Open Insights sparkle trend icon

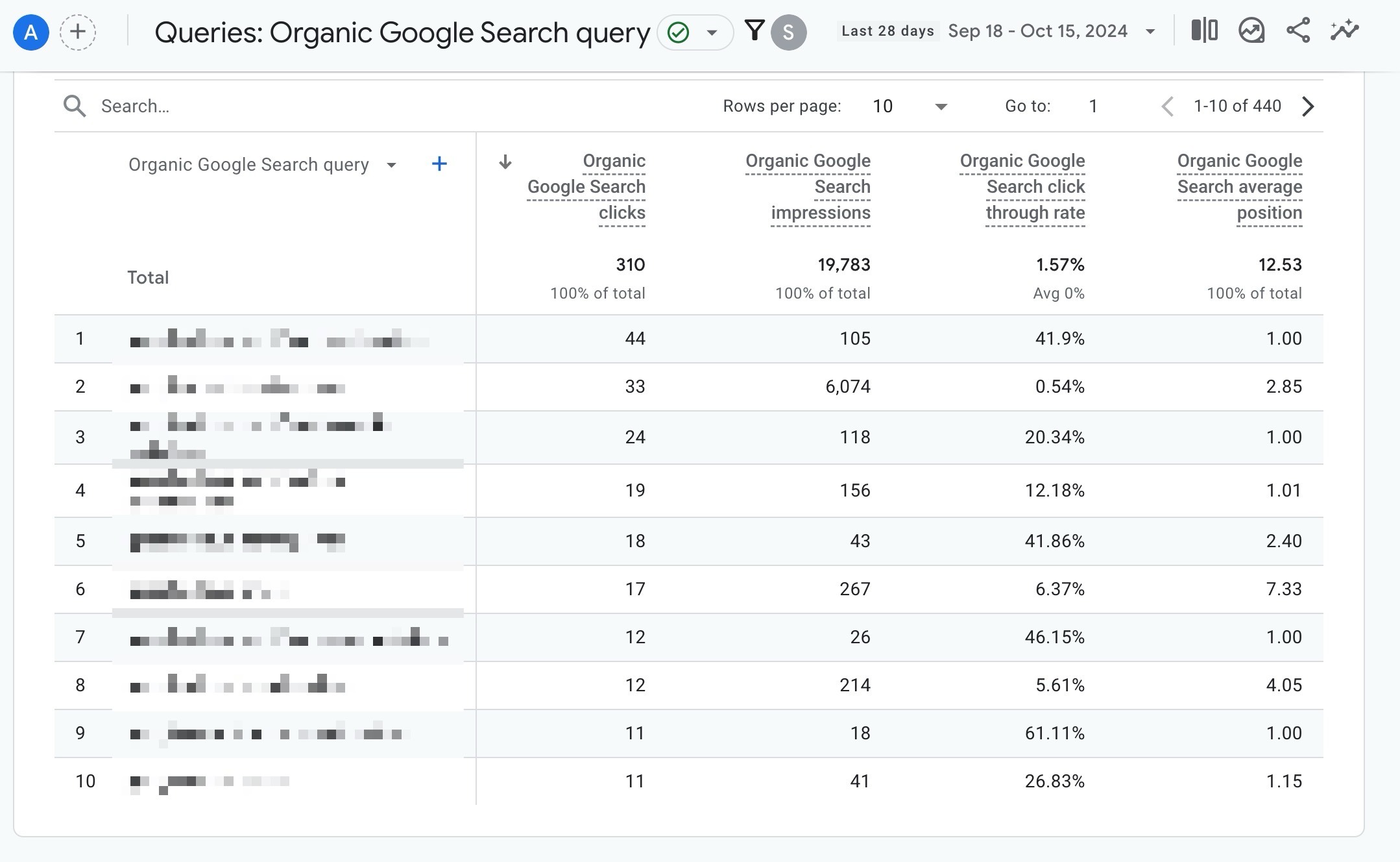click(1344, 31)
